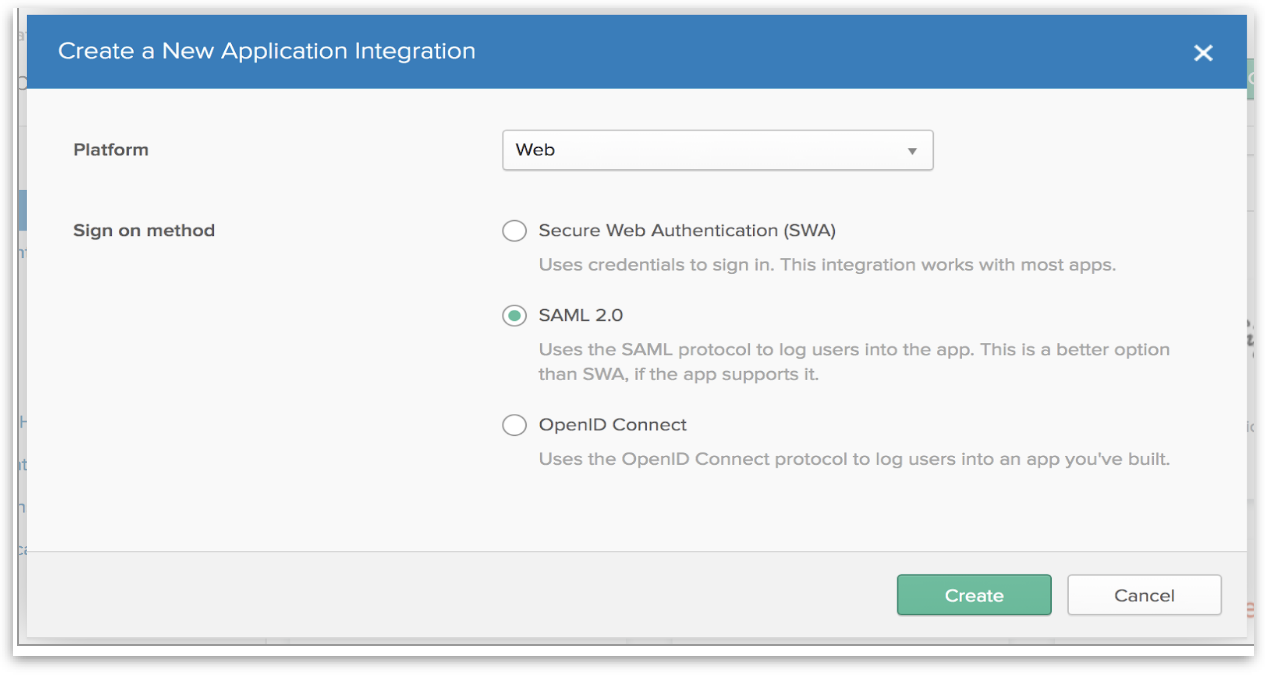Choose the SAML 2.0 radio button
The width and height of the screenshot is (1267, 675).
pyautogui.click(x=514, y=316)
